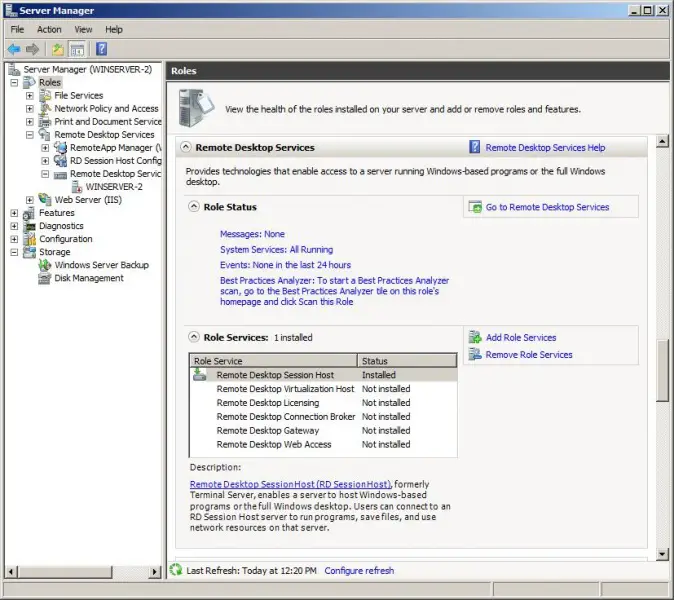Viewport: 674px width, 600px height.
Task: Click the Disk Management icon
Action: tap(45, 278)
